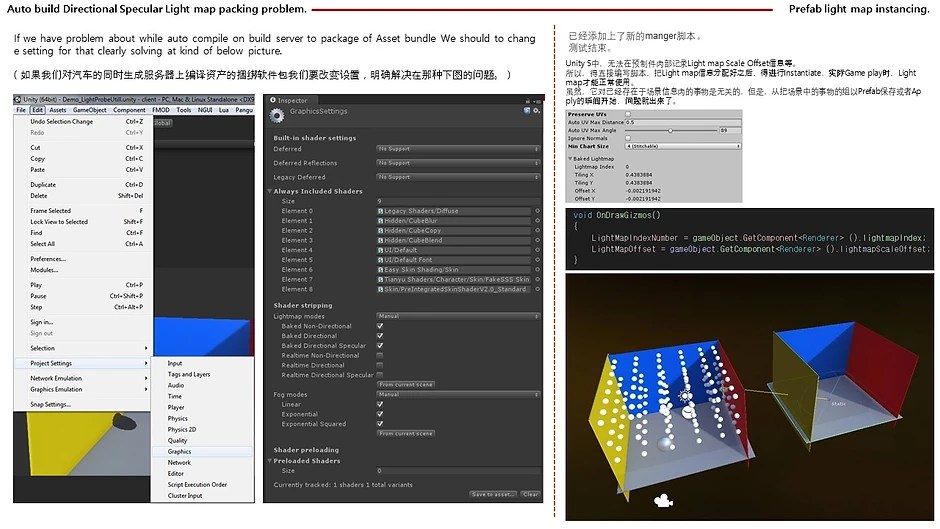
Task: Enable Realtime Directional Specular checkbox
Action: (380, 375)
